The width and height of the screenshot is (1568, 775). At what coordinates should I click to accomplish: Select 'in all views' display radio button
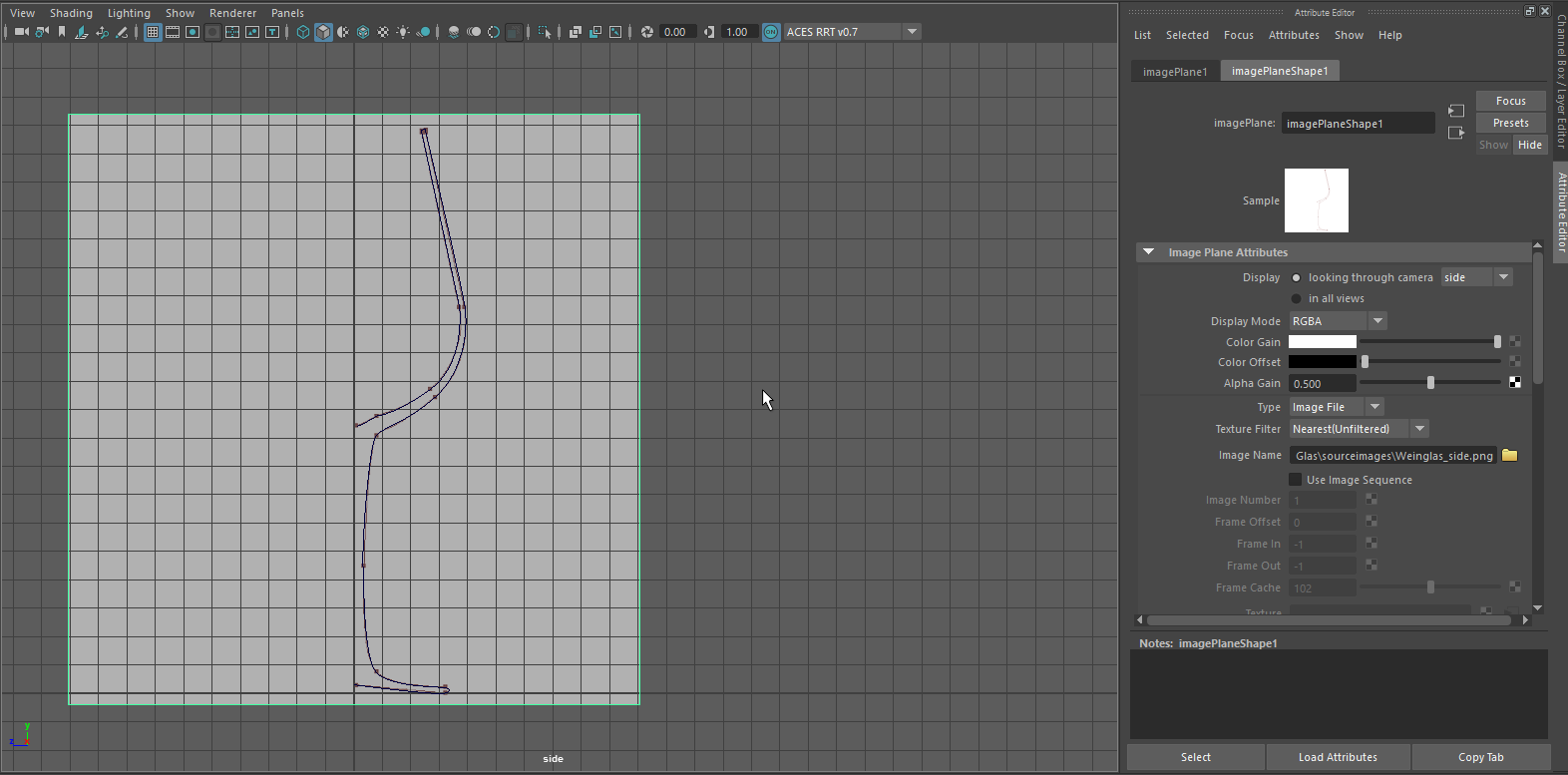pos(1296,298)
